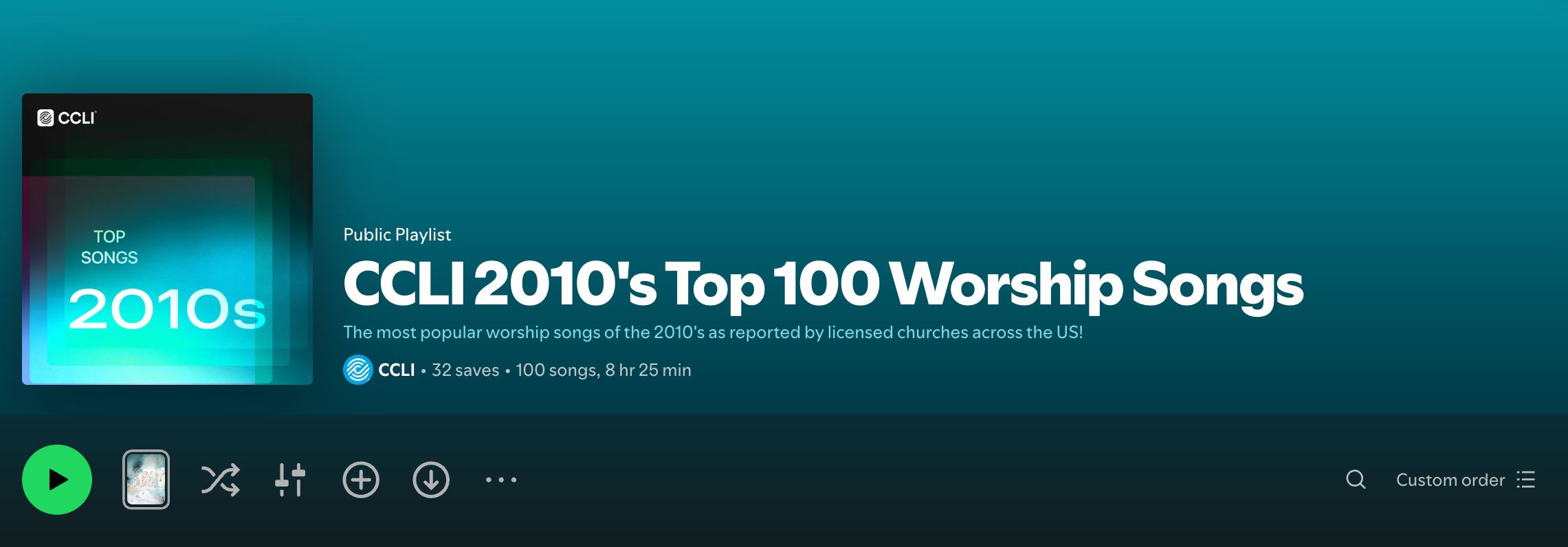
Task: Open the album art preview thumbnail
Action: (146, 480)
